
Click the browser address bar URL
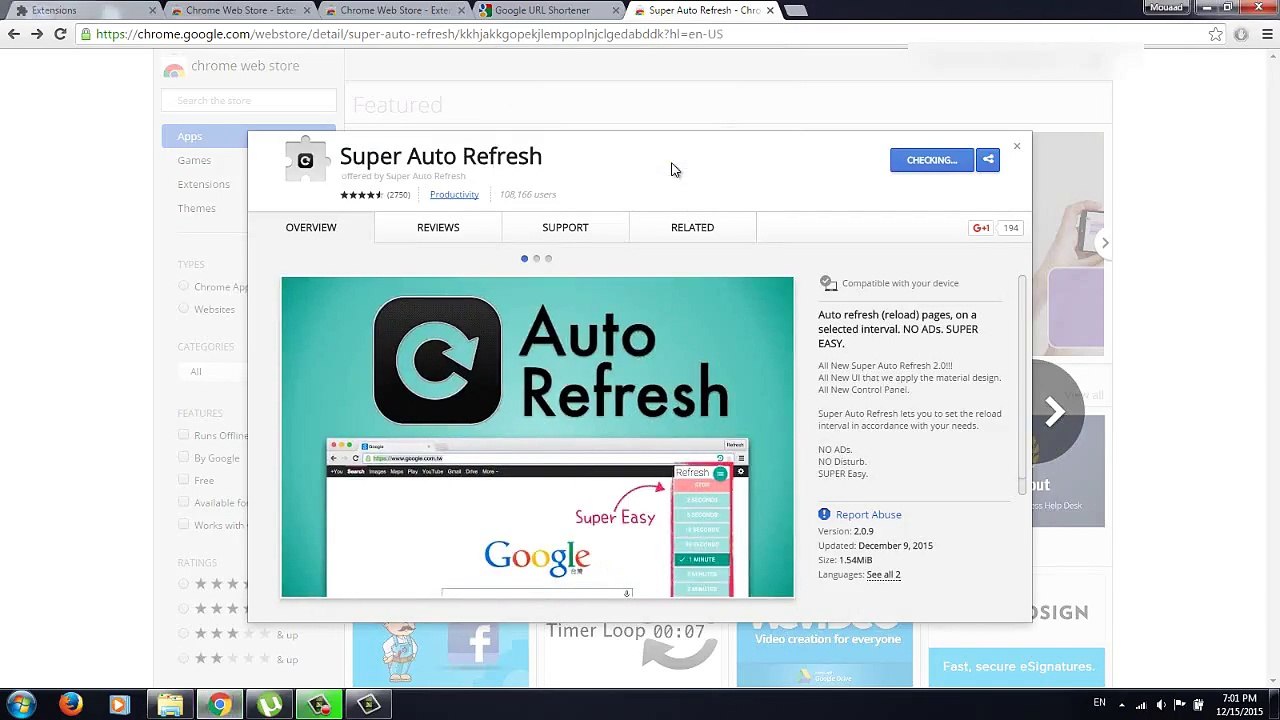(x=409, y=34)
